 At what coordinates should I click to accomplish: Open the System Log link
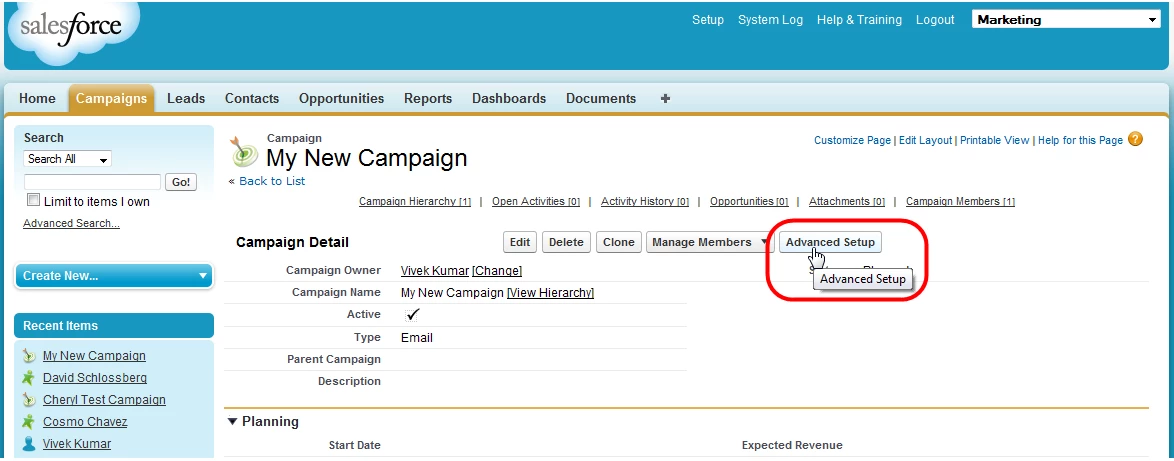click(770, 20)
